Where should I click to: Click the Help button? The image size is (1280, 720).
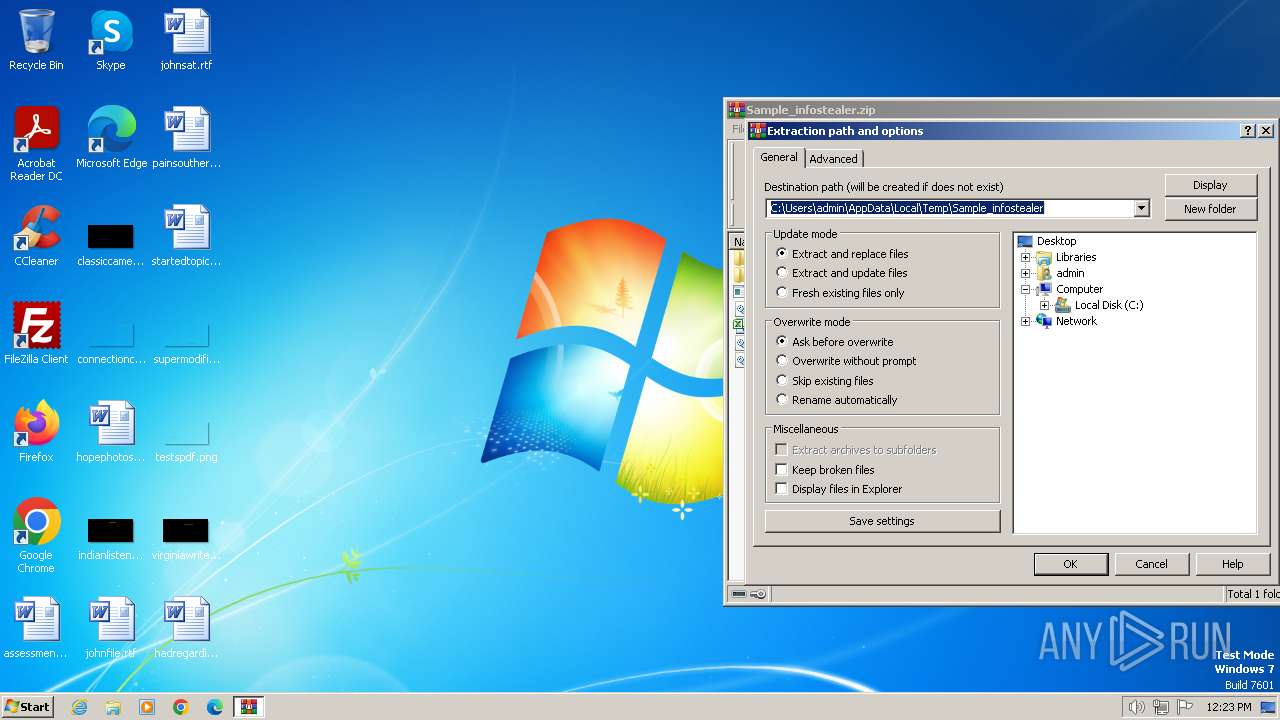click(x=1232, y=564)
